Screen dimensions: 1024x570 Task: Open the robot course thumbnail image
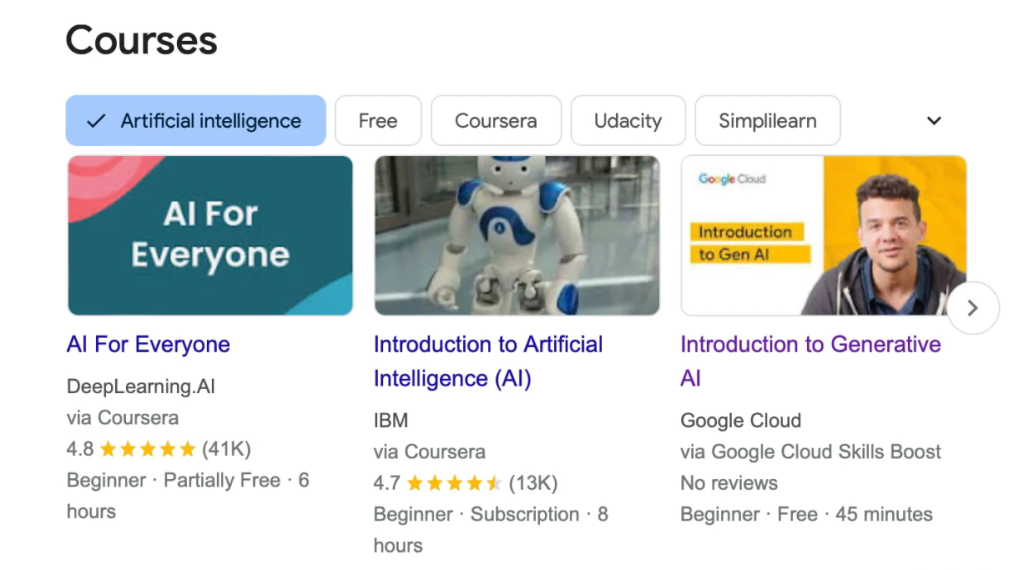517,236
